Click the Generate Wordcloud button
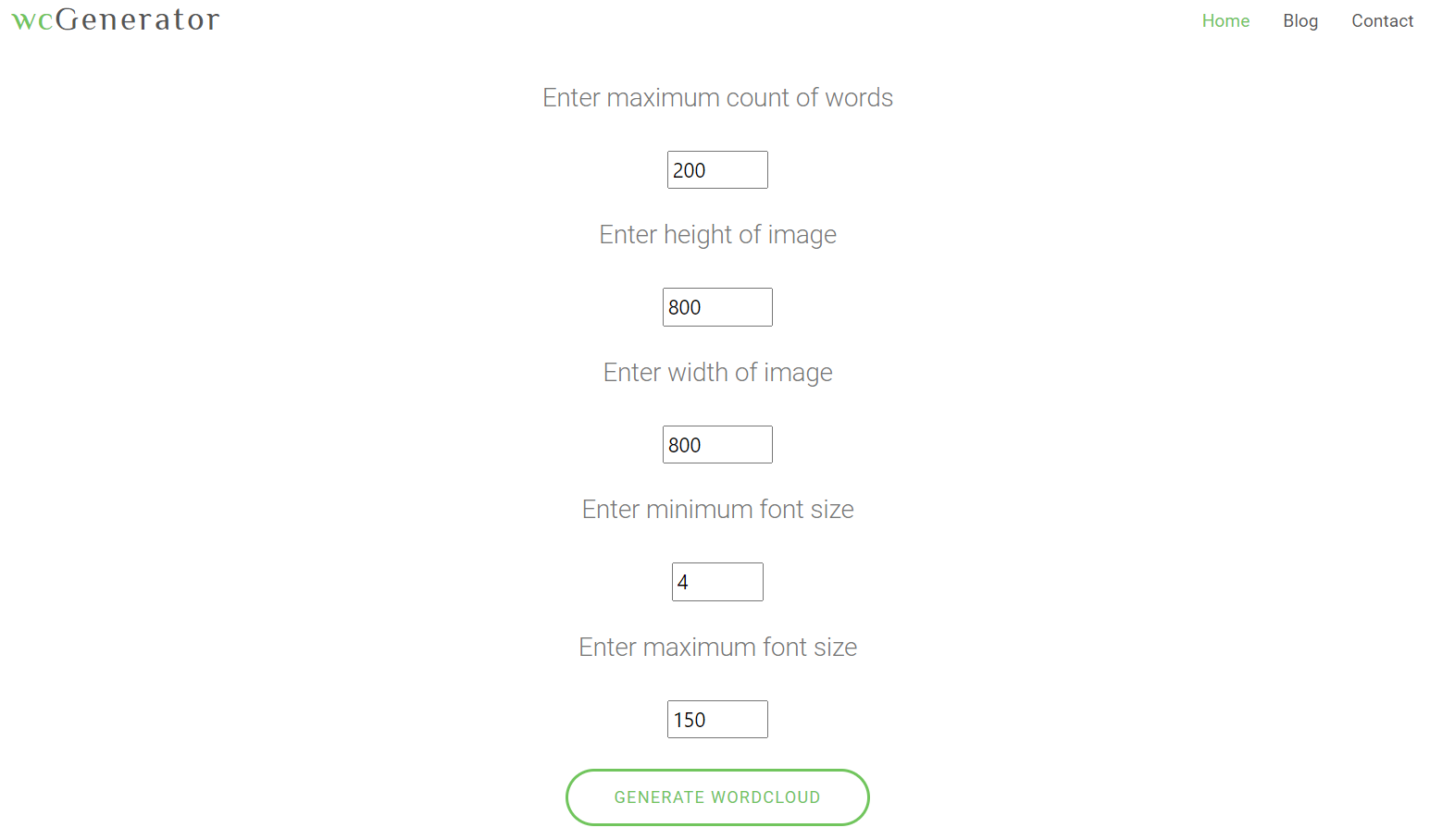1430x840 pixels. [717, 797]
